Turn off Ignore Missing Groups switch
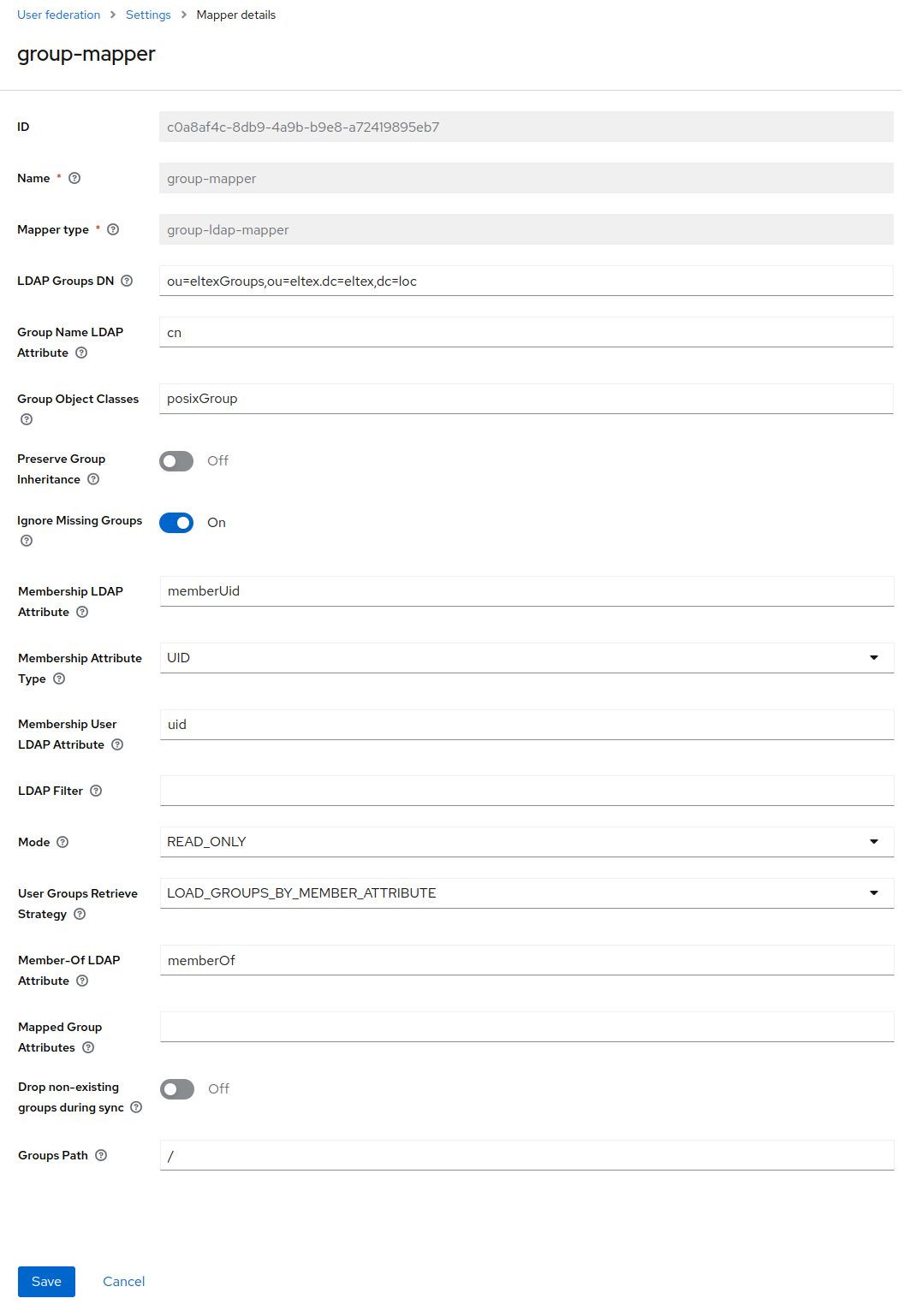 point(176,523)
